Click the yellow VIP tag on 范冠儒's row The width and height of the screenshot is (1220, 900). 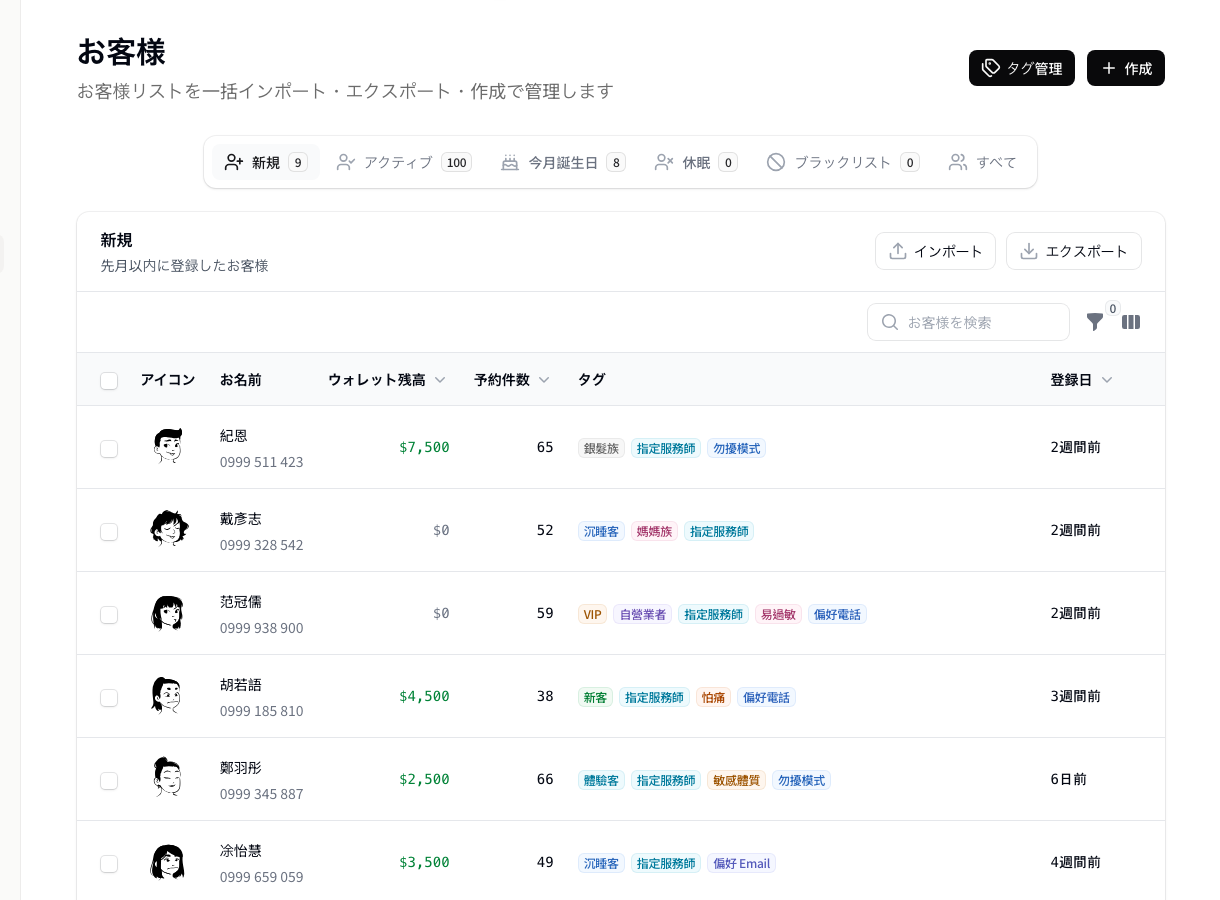tap(592, 614)
